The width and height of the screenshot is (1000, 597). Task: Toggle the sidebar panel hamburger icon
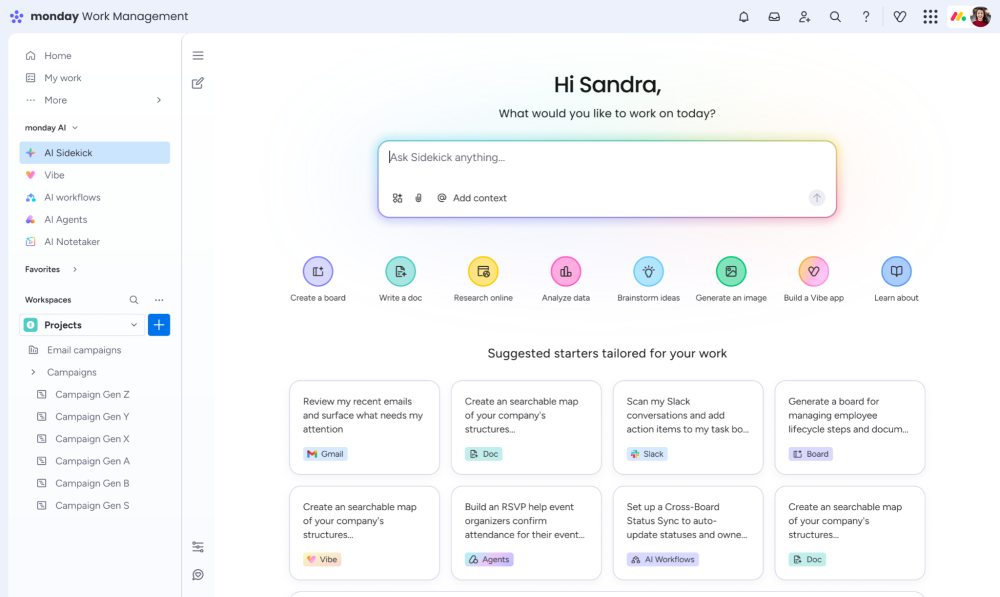point(198,56)
